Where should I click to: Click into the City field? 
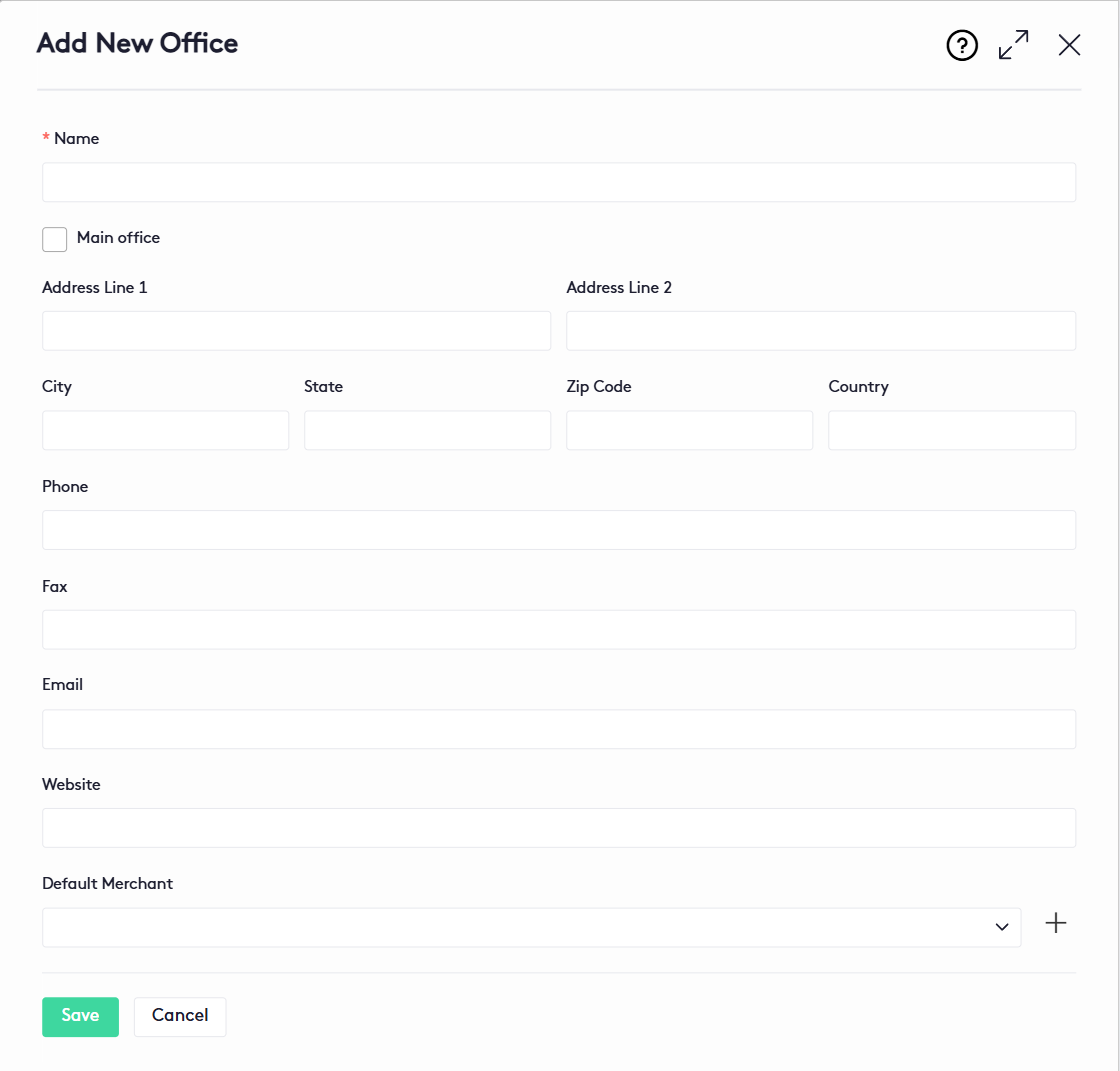click(x=166, y=430)
